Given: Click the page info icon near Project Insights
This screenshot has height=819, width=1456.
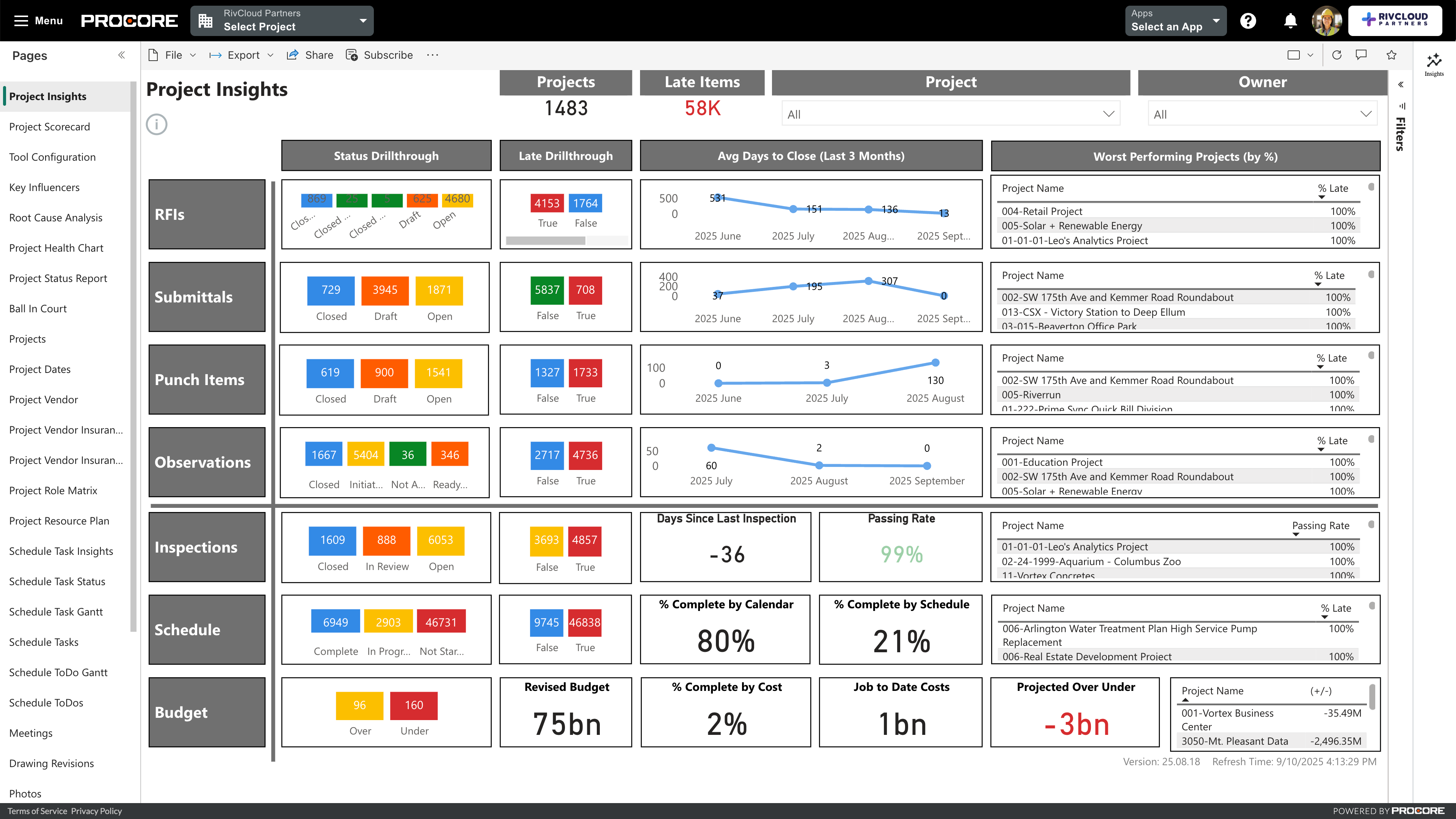Looking at the screenshot, I should (157, 124).
